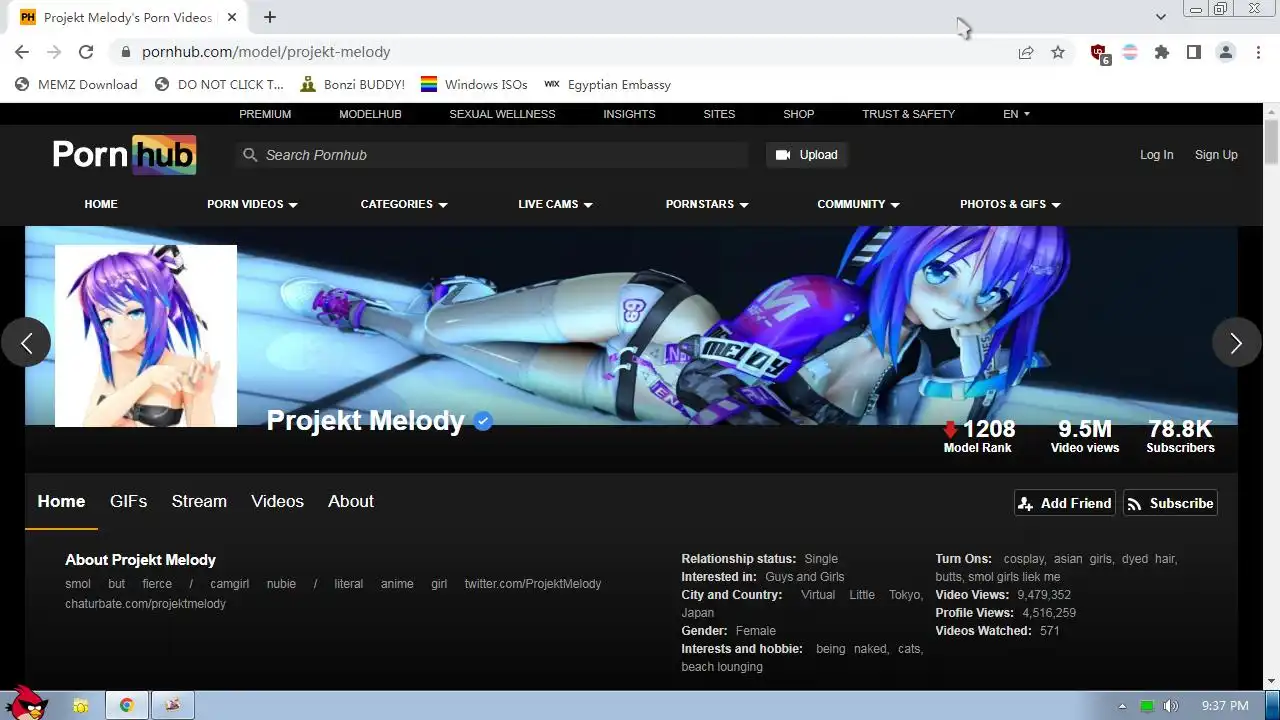Open the Bonzi BUDDY! bookmark
The image size is (1280, 720).
point(352,85)
